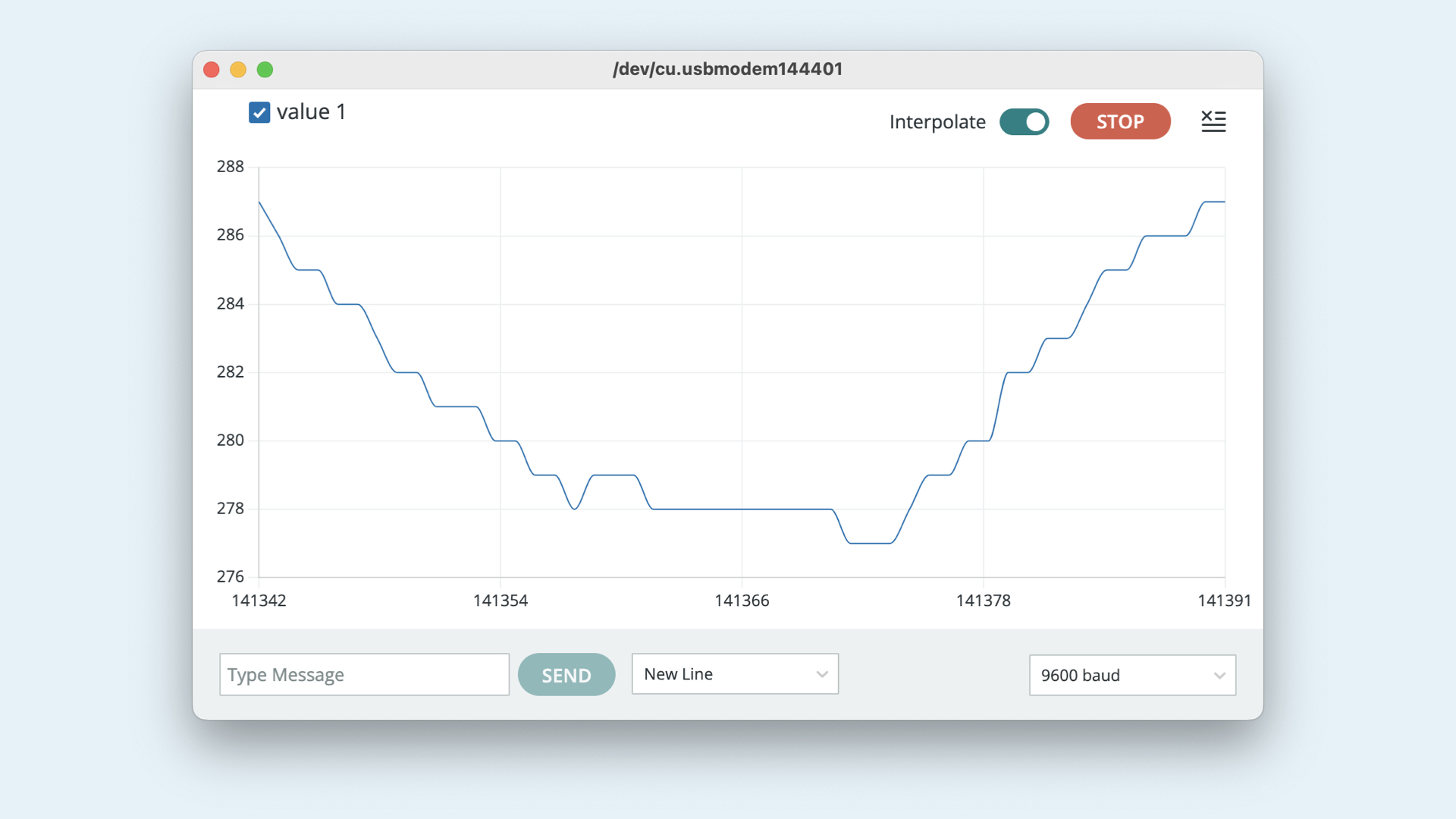Click x-axis label 141378
Viewport: 1456px width, 819px height.
tap(983, 601)
